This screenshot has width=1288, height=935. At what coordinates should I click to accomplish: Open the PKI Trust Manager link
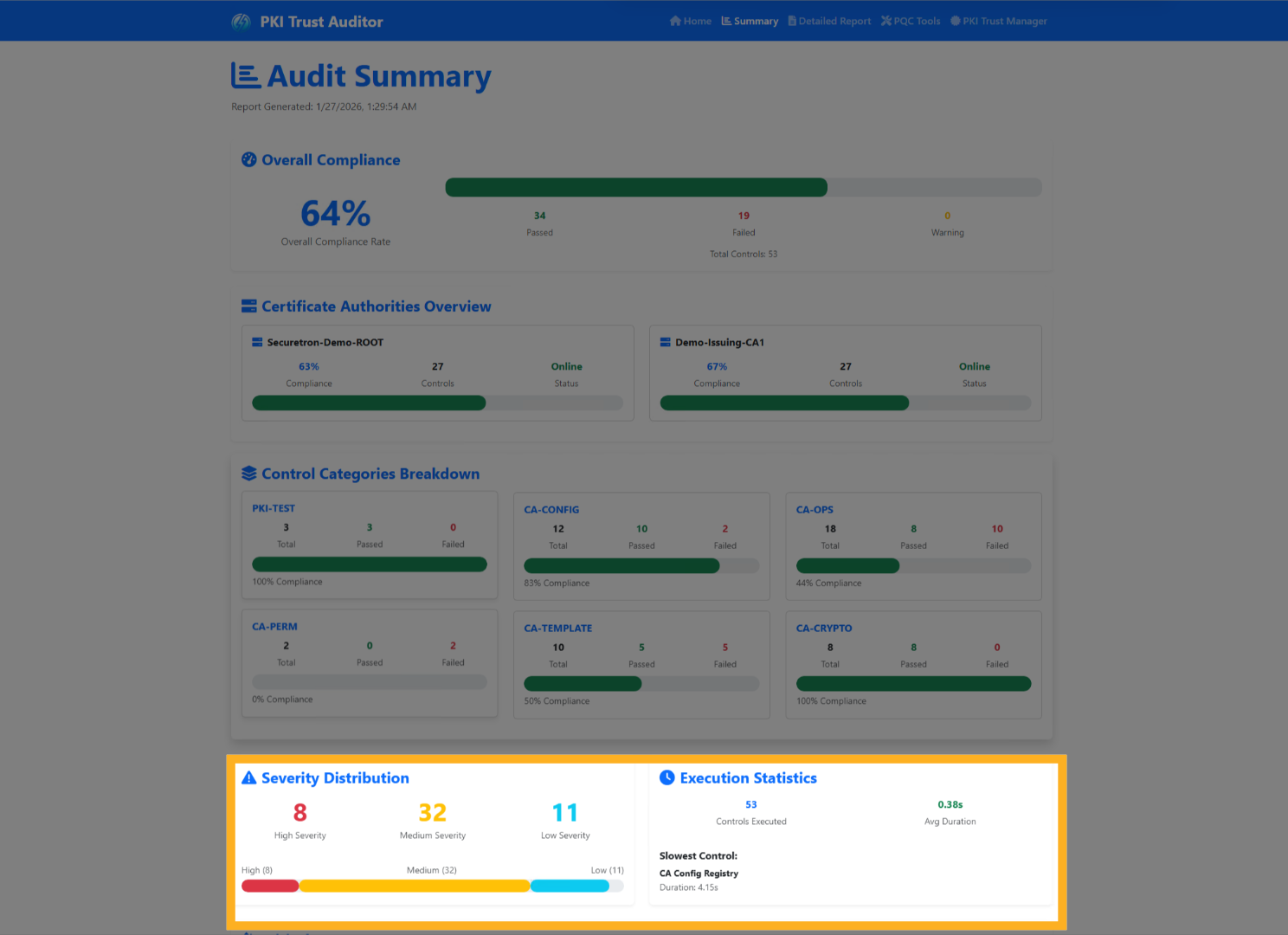click(x=999, y=20)
